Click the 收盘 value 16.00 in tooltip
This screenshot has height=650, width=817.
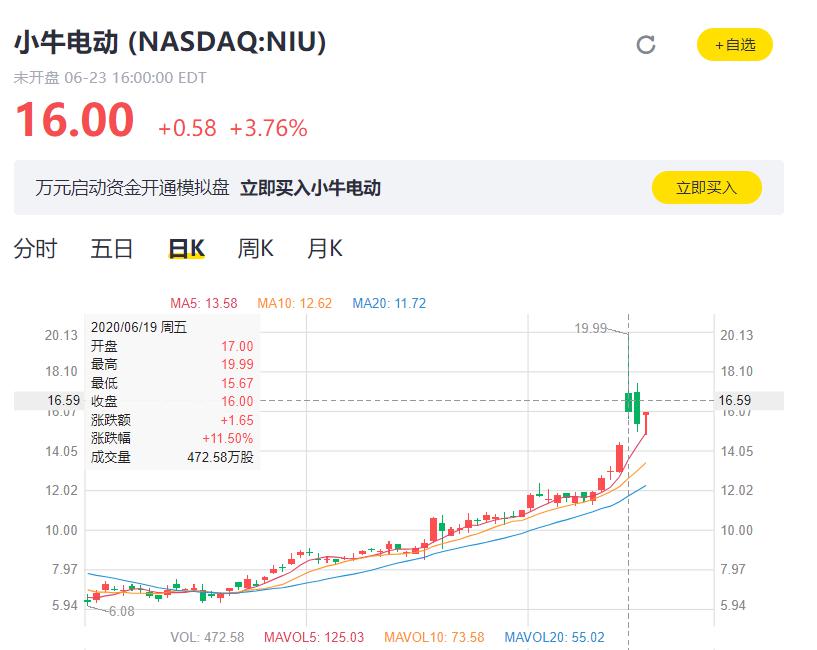click(237, 401)
